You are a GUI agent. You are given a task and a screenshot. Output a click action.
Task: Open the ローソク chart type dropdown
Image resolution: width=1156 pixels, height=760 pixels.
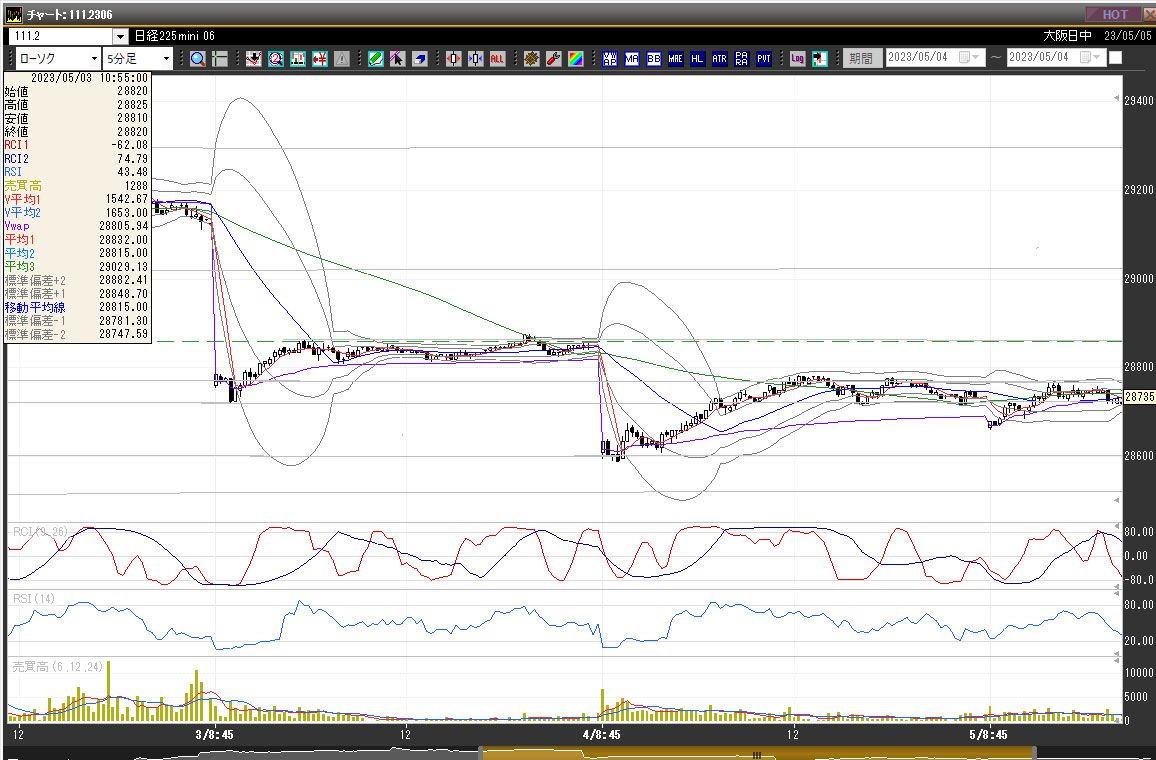pos(94,58)
